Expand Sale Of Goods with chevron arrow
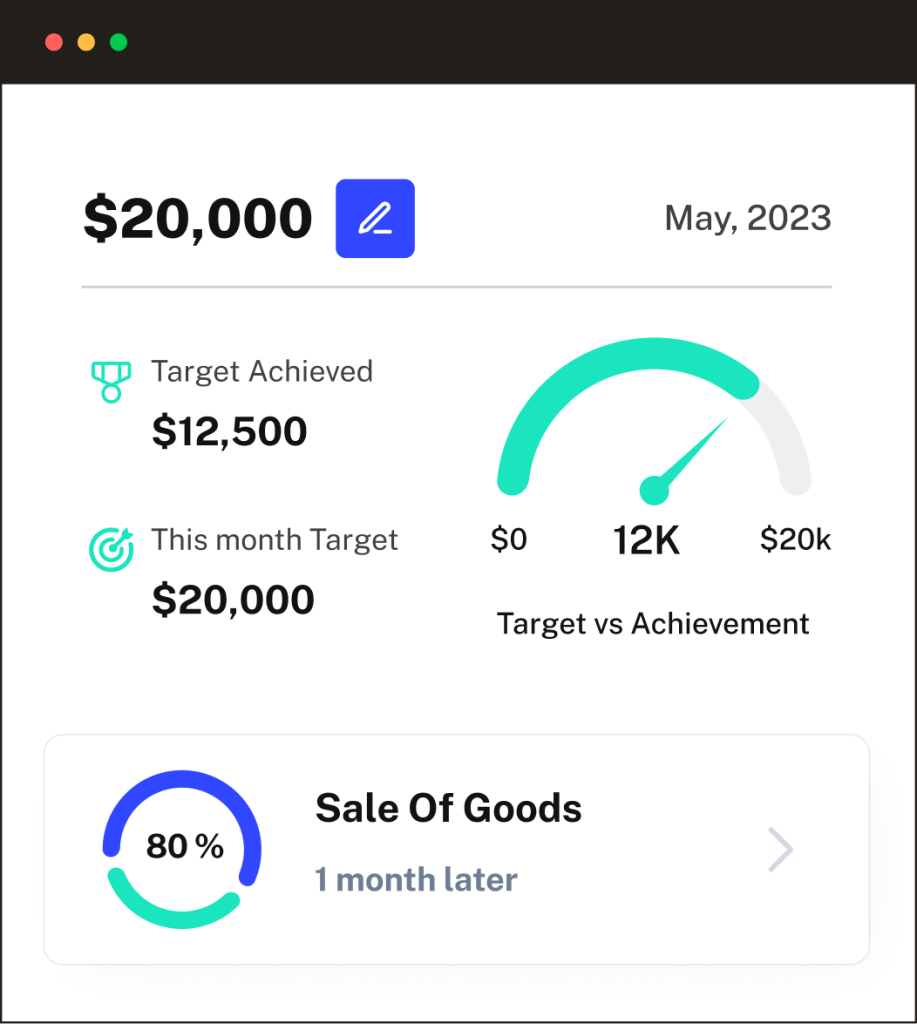This screenshot has width=917, height=1024. pyautogui.click(x=780, y=850)
